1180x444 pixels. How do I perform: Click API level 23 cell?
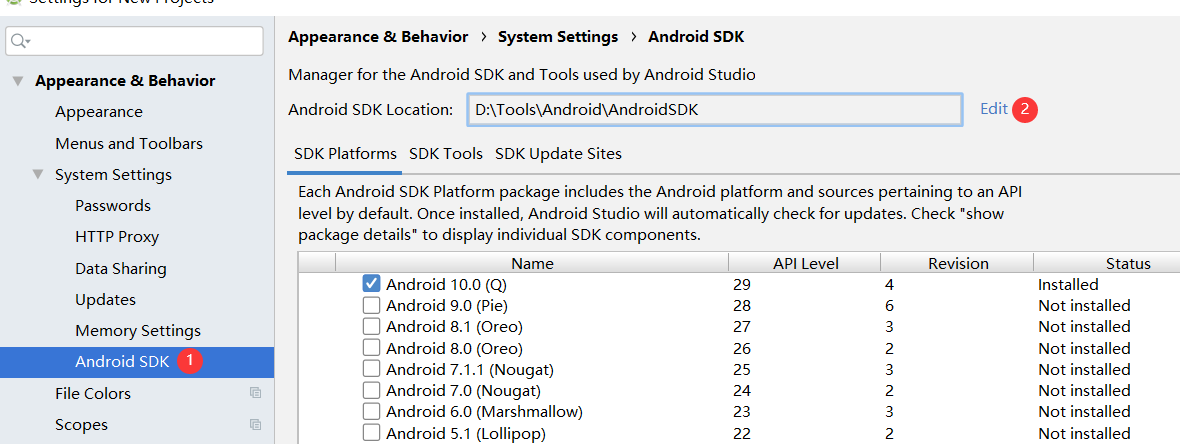741,412
